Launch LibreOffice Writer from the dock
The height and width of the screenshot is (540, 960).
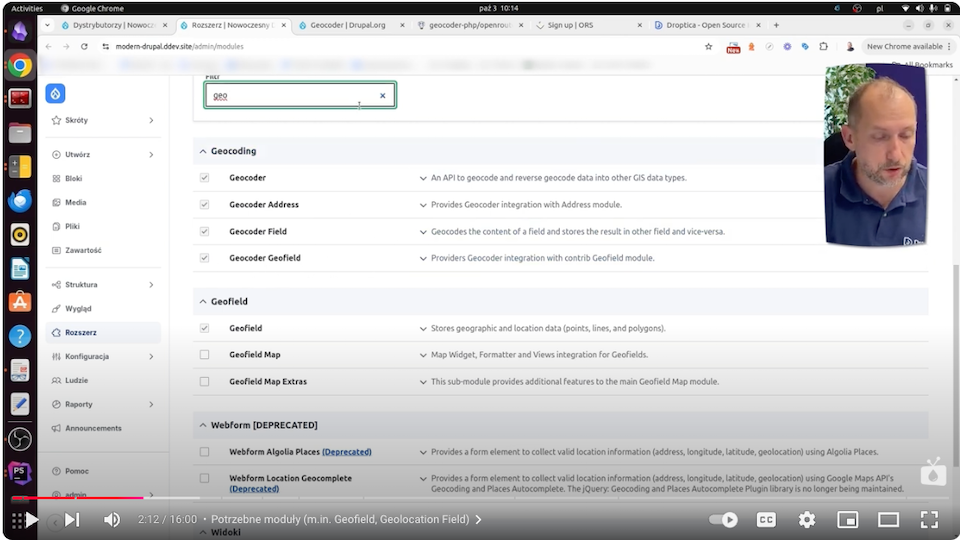[x=20, y=269]
